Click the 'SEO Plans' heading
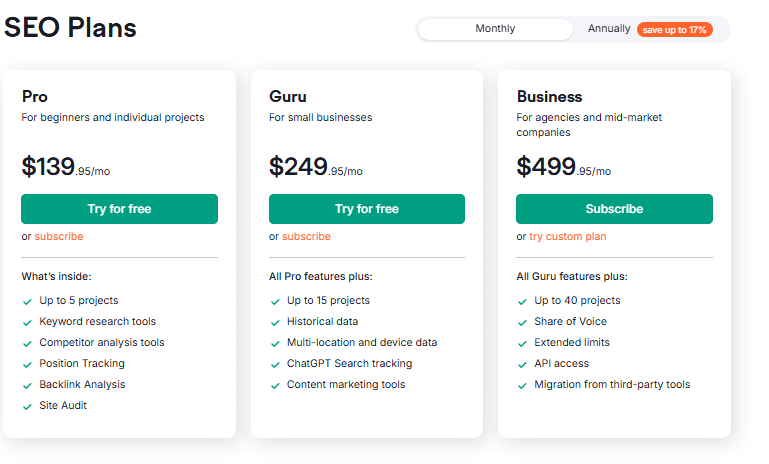This screenshot has height=464, width=769. point(70,27)
